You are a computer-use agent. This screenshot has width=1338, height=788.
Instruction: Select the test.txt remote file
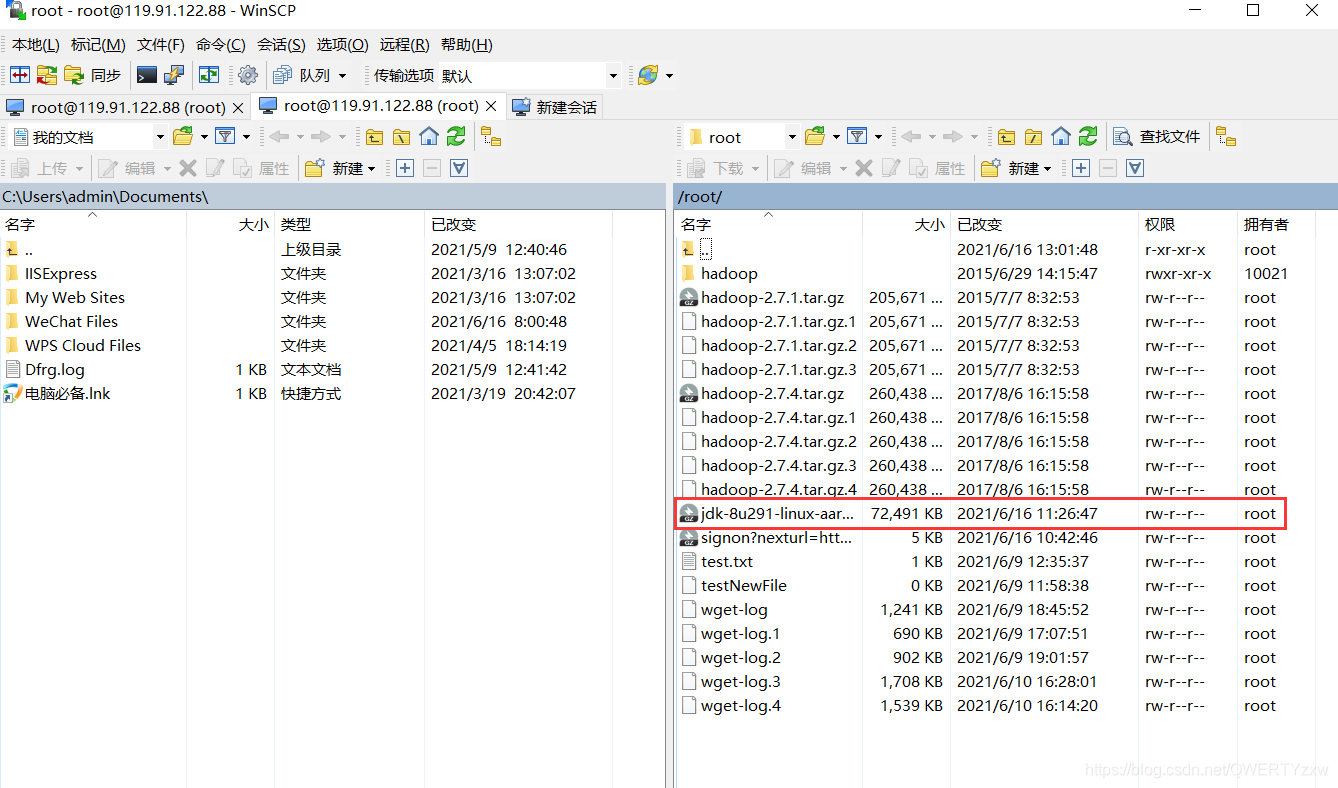pyautogui.click(x=727, y=562)
